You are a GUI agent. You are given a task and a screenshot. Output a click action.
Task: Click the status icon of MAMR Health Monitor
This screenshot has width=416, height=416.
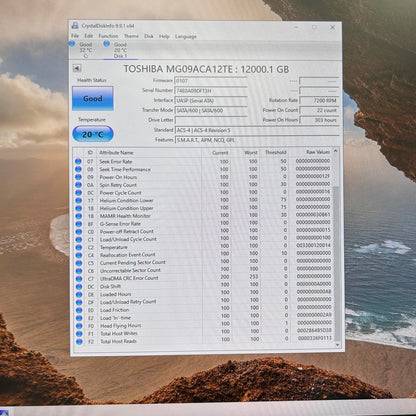[x=78, y=216]
